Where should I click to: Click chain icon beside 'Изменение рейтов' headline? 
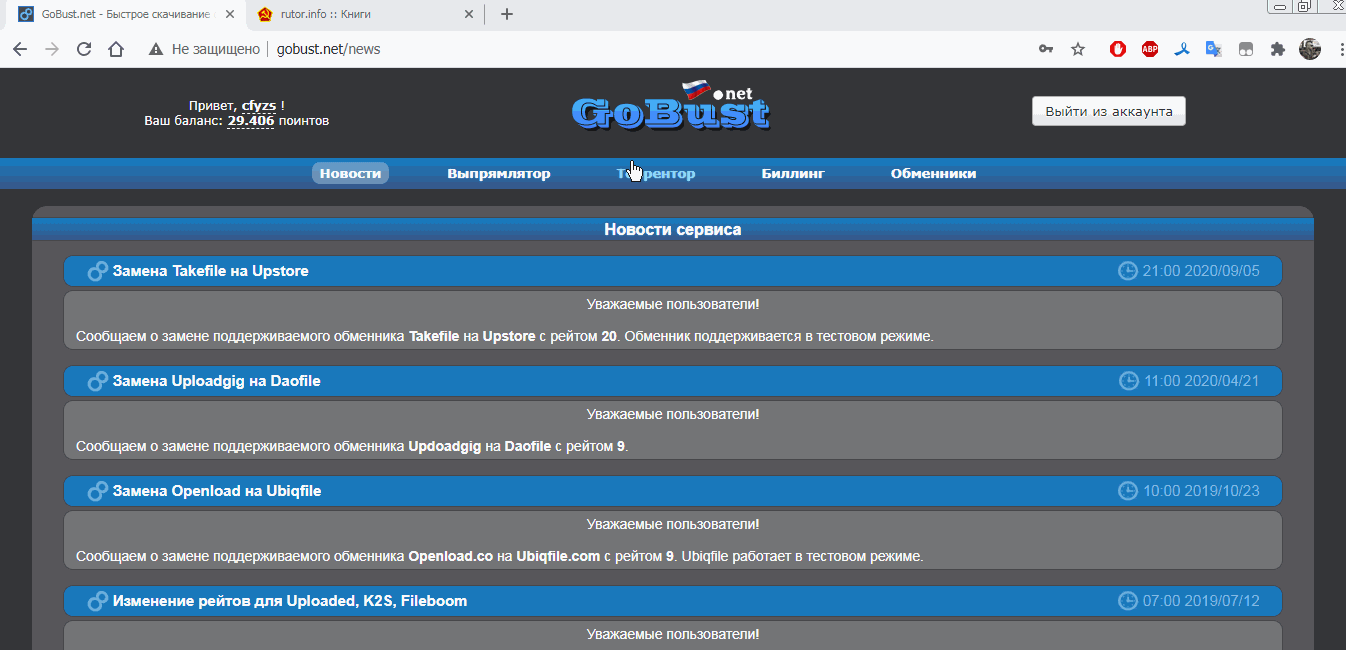pos(97,601)
